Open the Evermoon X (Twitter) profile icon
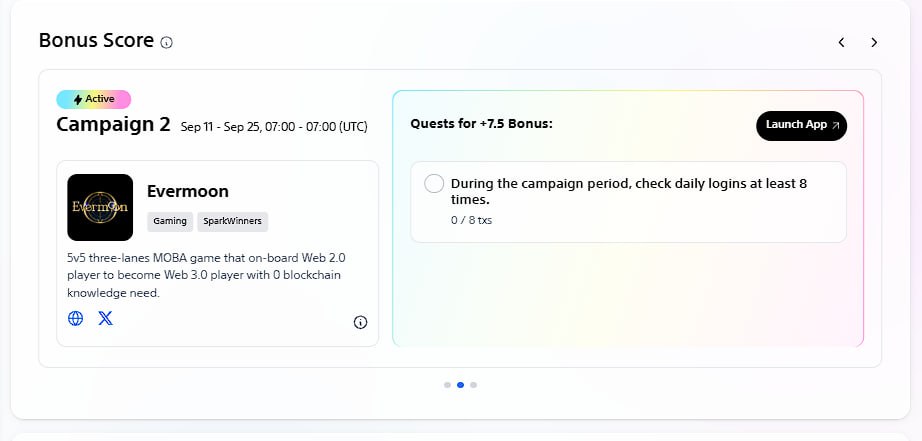This screenshot has width=922, height=441. click(105, 319)
